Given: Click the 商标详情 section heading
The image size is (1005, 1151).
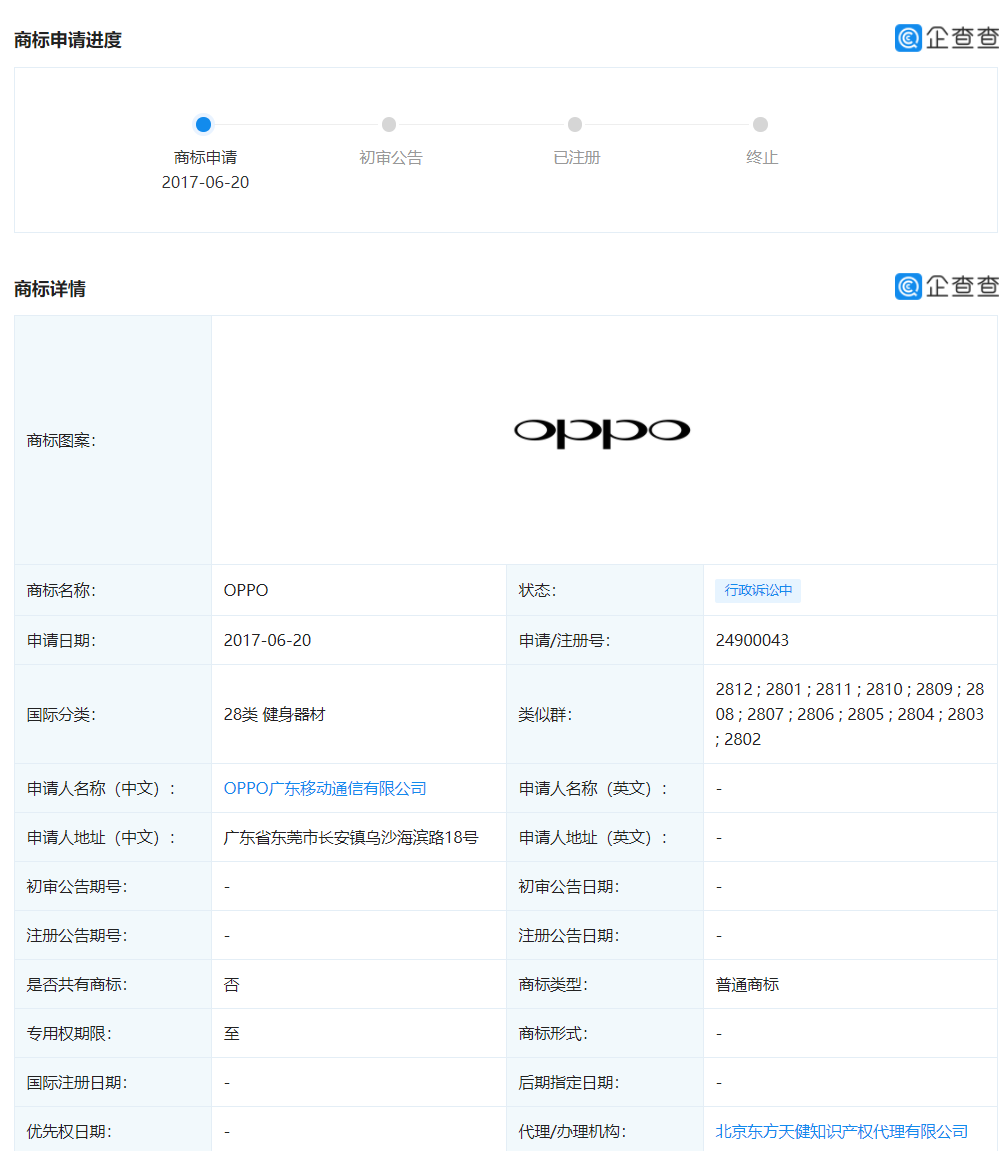Looking at the screenshot, I should [50, 288].
